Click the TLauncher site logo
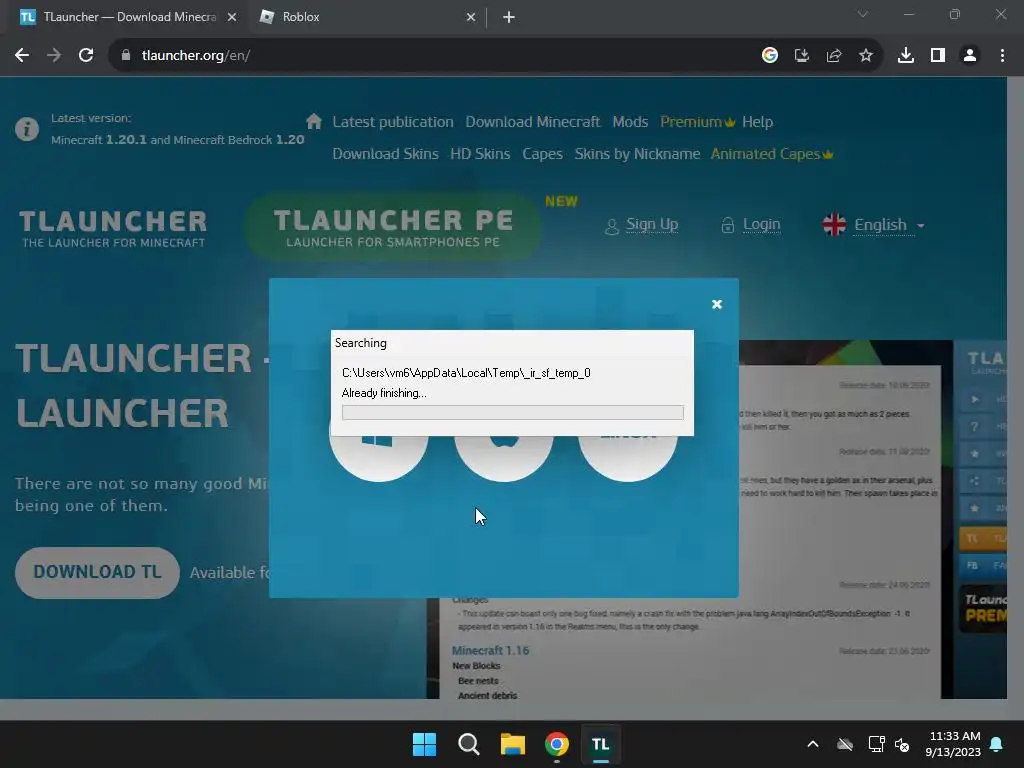This screenshot has width=1024, height=768. (x=113, y=229)
